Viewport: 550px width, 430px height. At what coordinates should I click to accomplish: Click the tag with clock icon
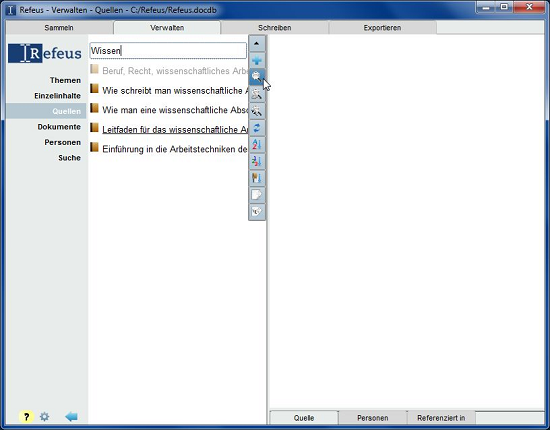point(256,211)
